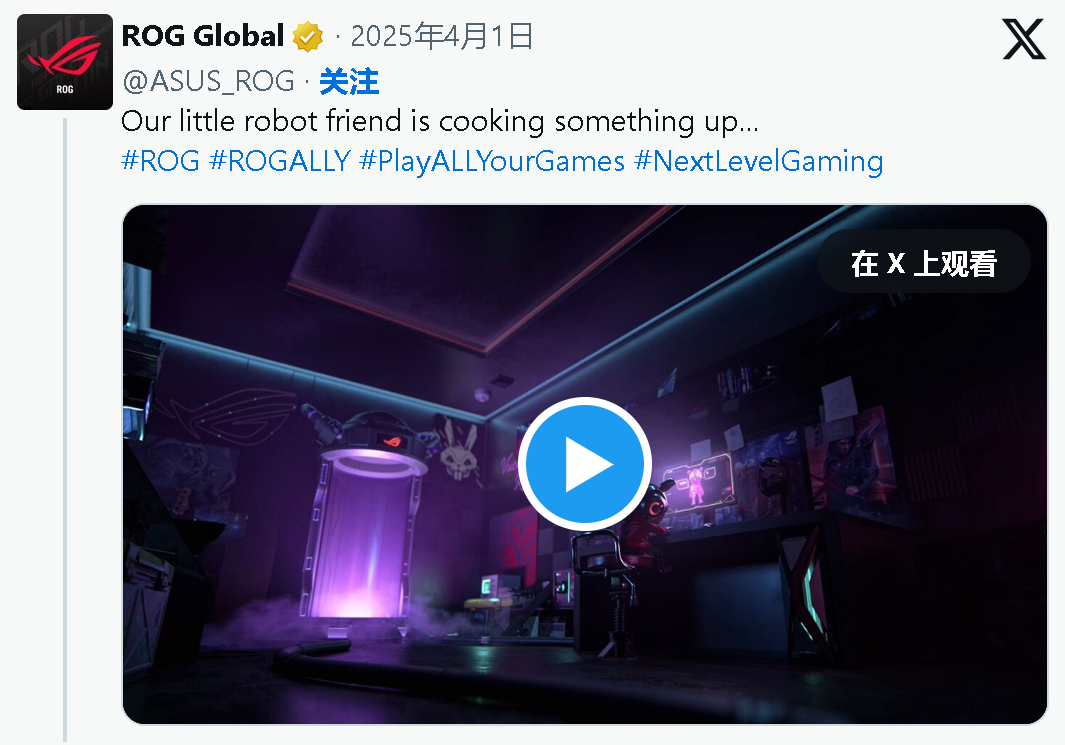
Task: Click the tweet text about robot friend
Action: [x=439, y=122]
